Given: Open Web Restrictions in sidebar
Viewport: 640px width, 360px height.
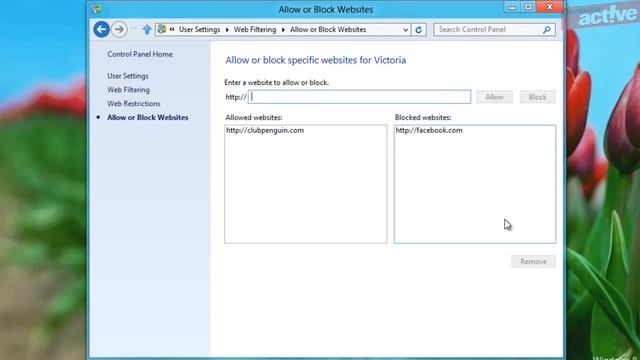Looking at the screenshot, I should click(x=133, y=104).
